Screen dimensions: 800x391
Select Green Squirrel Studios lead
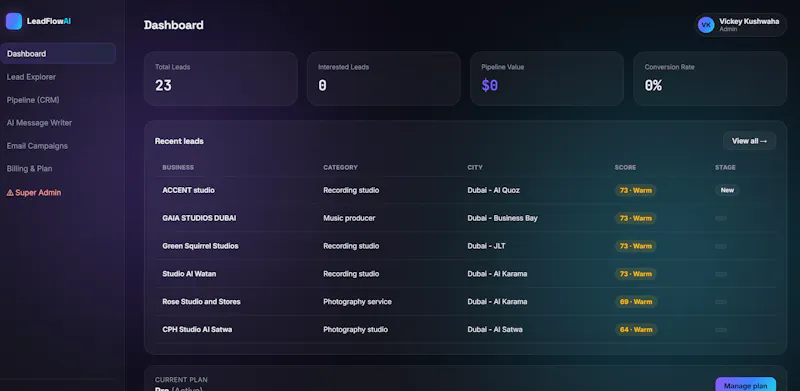[466, 246]
